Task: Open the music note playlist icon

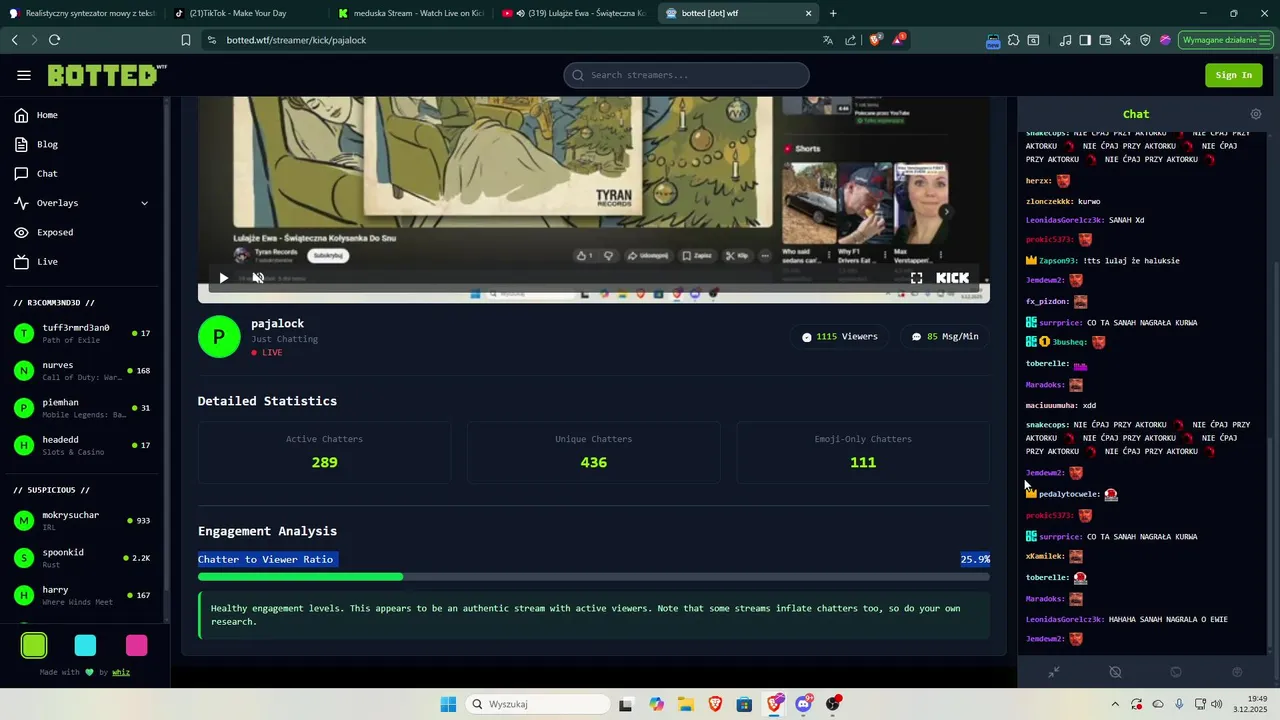Action: (x=1065, y=40)
